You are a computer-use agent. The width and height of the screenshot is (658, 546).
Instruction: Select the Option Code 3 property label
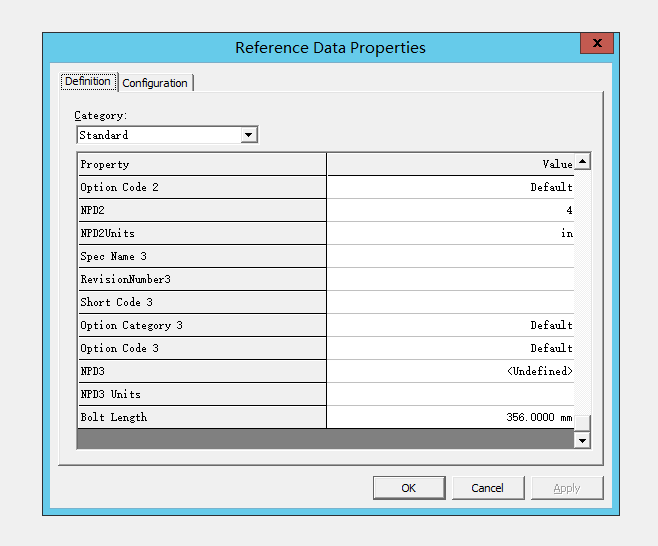click(x=202, y=348)
